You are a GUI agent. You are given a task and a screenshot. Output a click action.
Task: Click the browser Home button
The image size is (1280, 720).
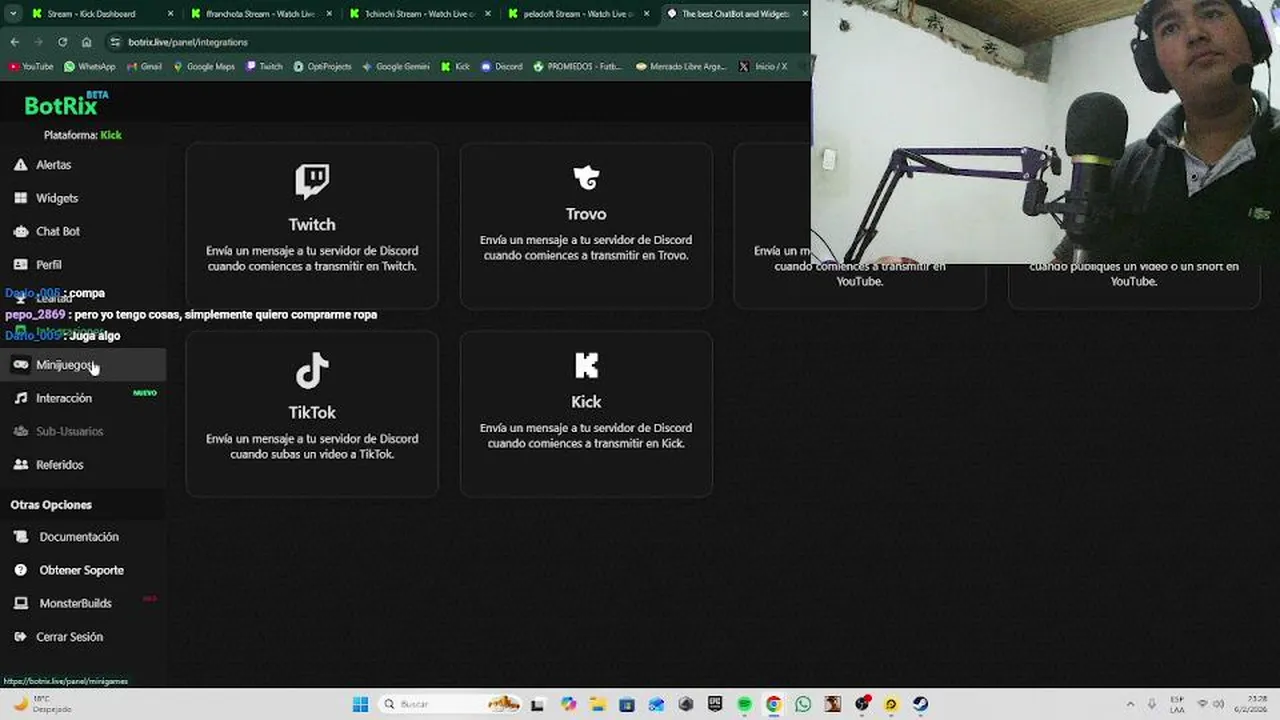(x=86, y=42)
